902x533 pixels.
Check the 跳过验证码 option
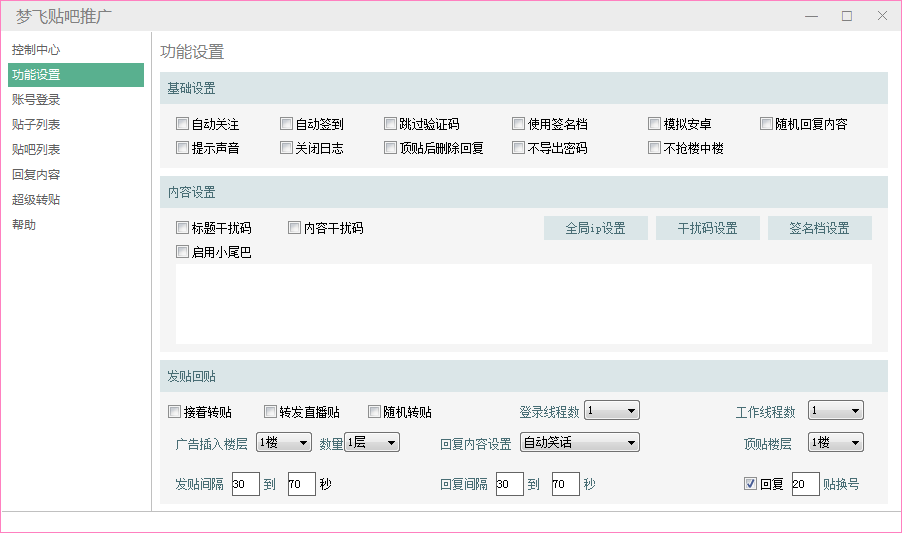pos(390,125)
